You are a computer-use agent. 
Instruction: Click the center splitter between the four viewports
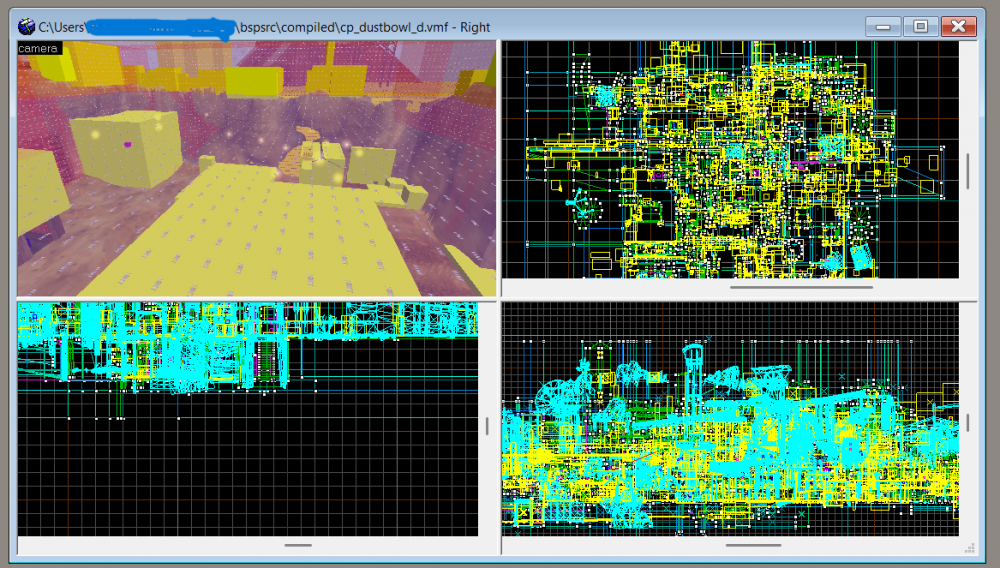(x=499, y=299)
